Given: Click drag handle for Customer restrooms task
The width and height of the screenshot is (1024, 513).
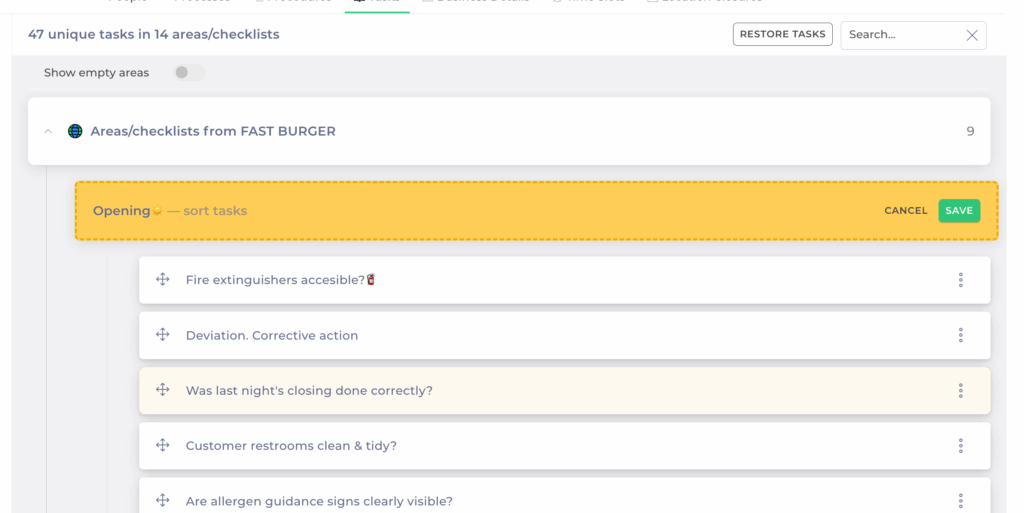Looking at the screenshot, I should click(162, 445).
